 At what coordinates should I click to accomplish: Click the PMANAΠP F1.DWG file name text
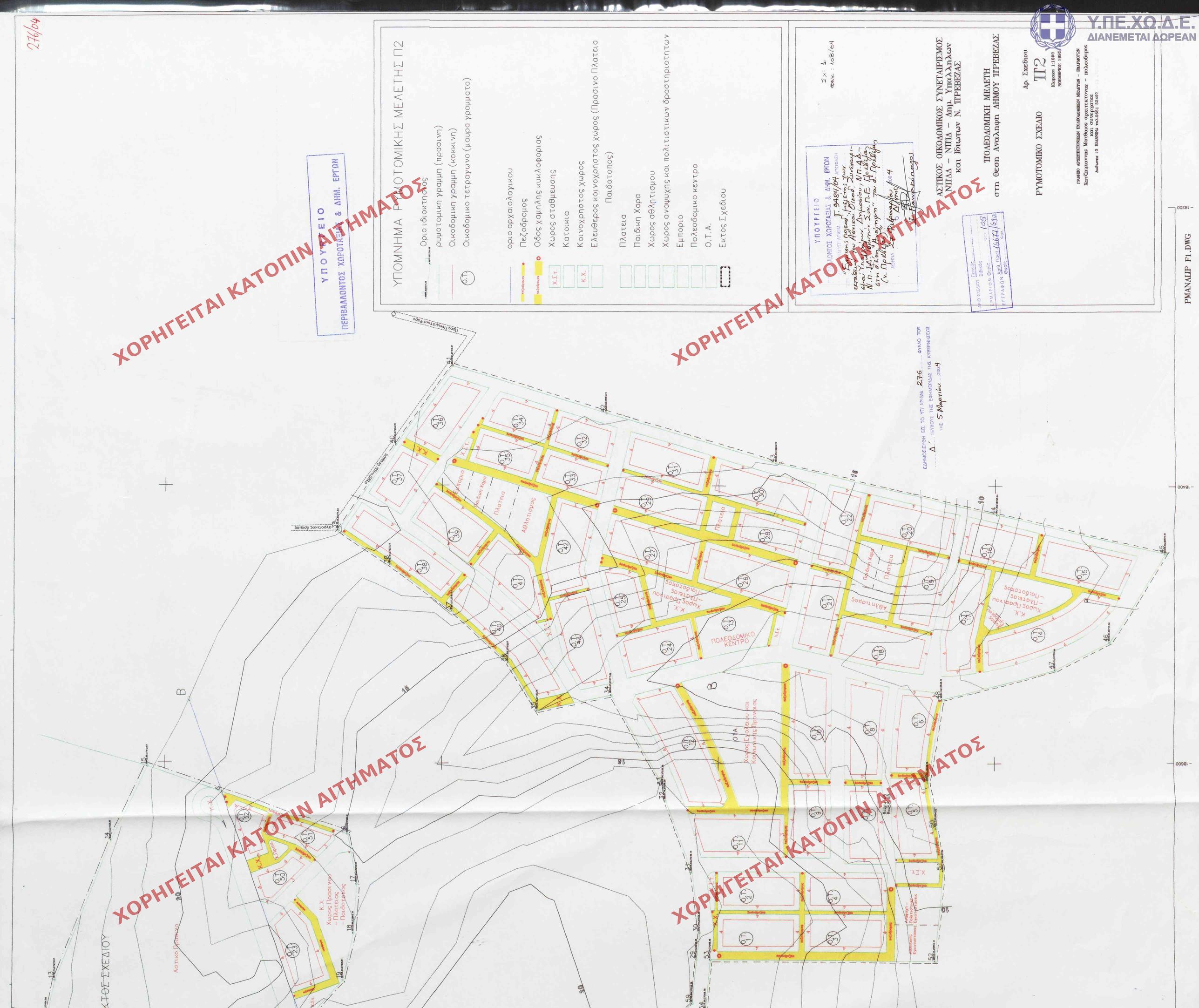click(1188, 268)
